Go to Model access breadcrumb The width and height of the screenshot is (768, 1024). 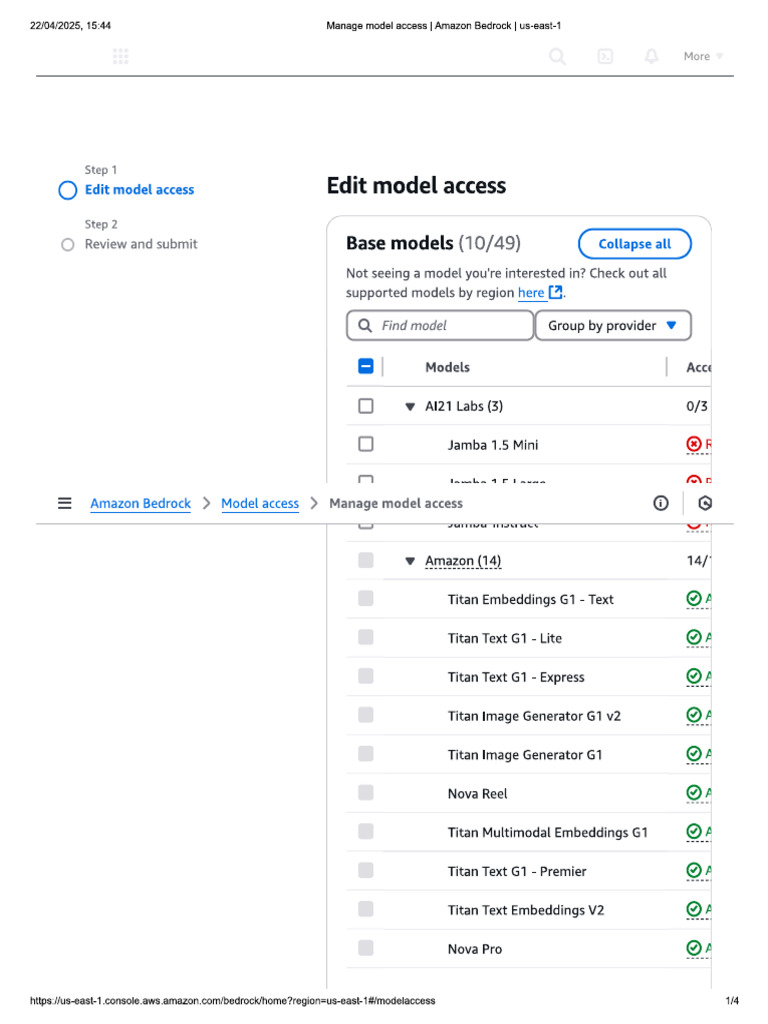(260, 503)
